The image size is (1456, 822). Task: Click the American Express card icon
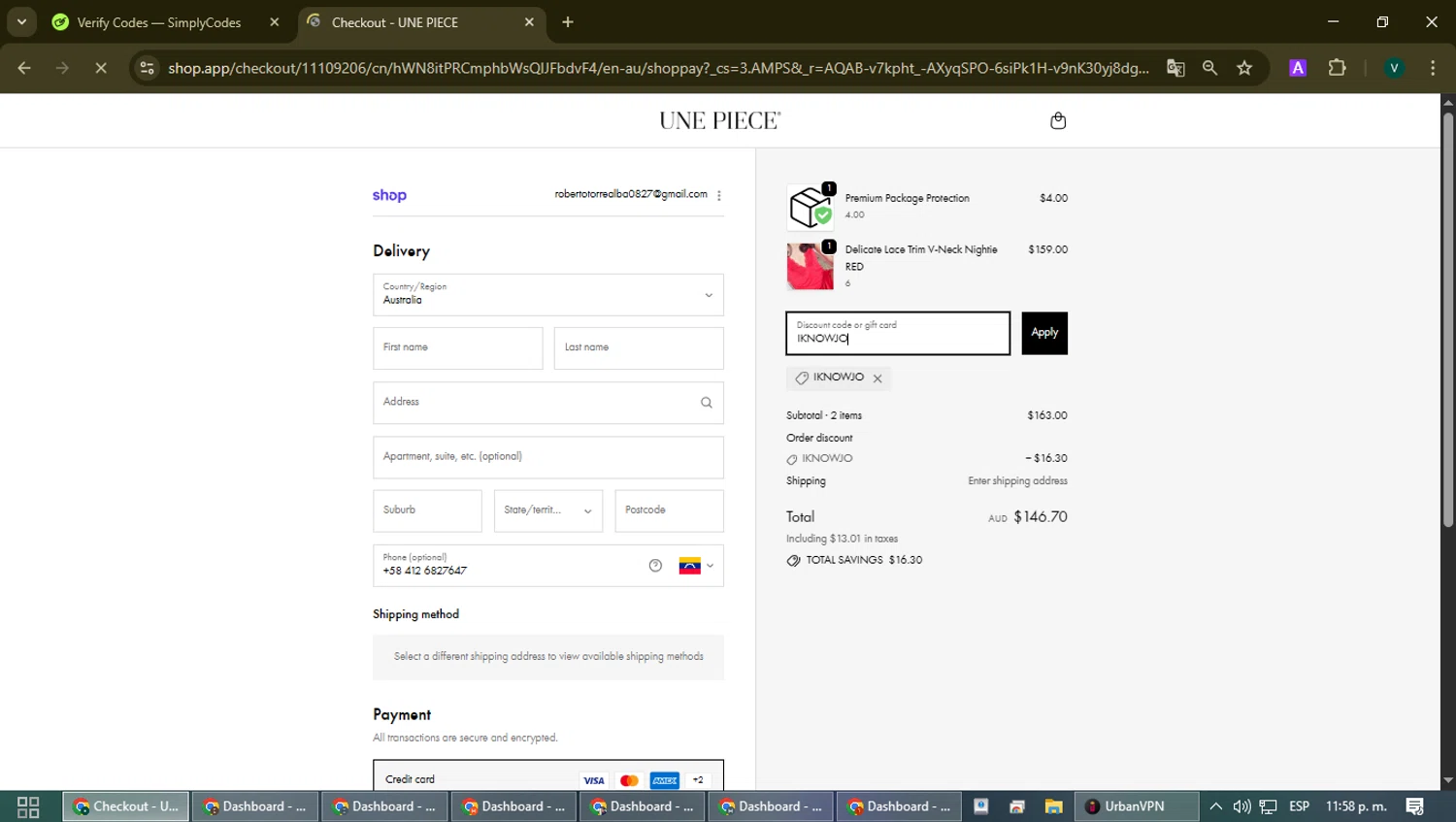665,780
